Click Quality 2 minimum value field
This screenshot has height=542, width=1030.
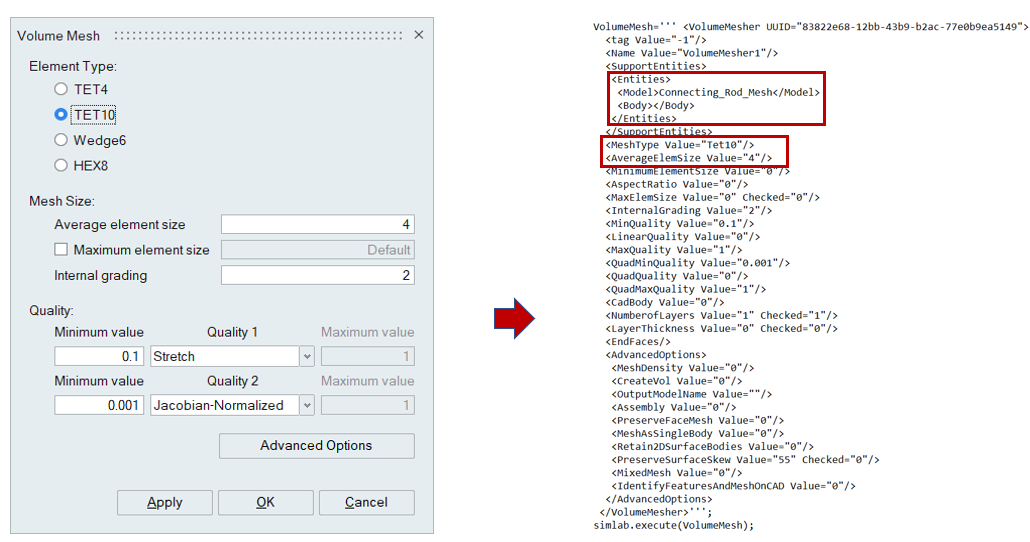click(99, 405)
